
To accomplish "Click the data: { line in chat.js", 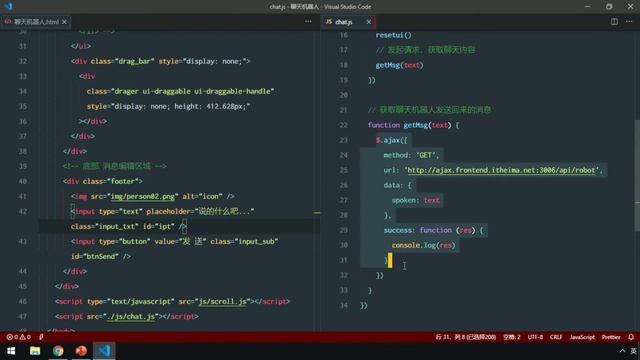I will click(x=398, y=185).
